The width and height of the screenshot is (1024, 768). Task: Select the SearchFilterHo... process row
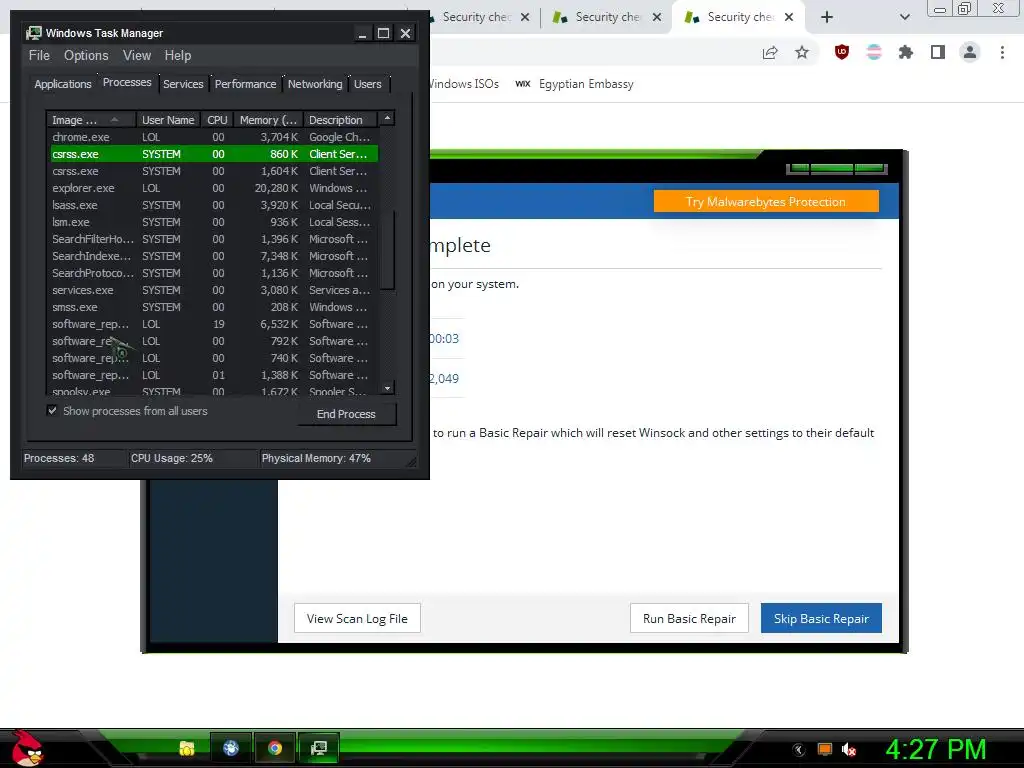tap(214, 239)
